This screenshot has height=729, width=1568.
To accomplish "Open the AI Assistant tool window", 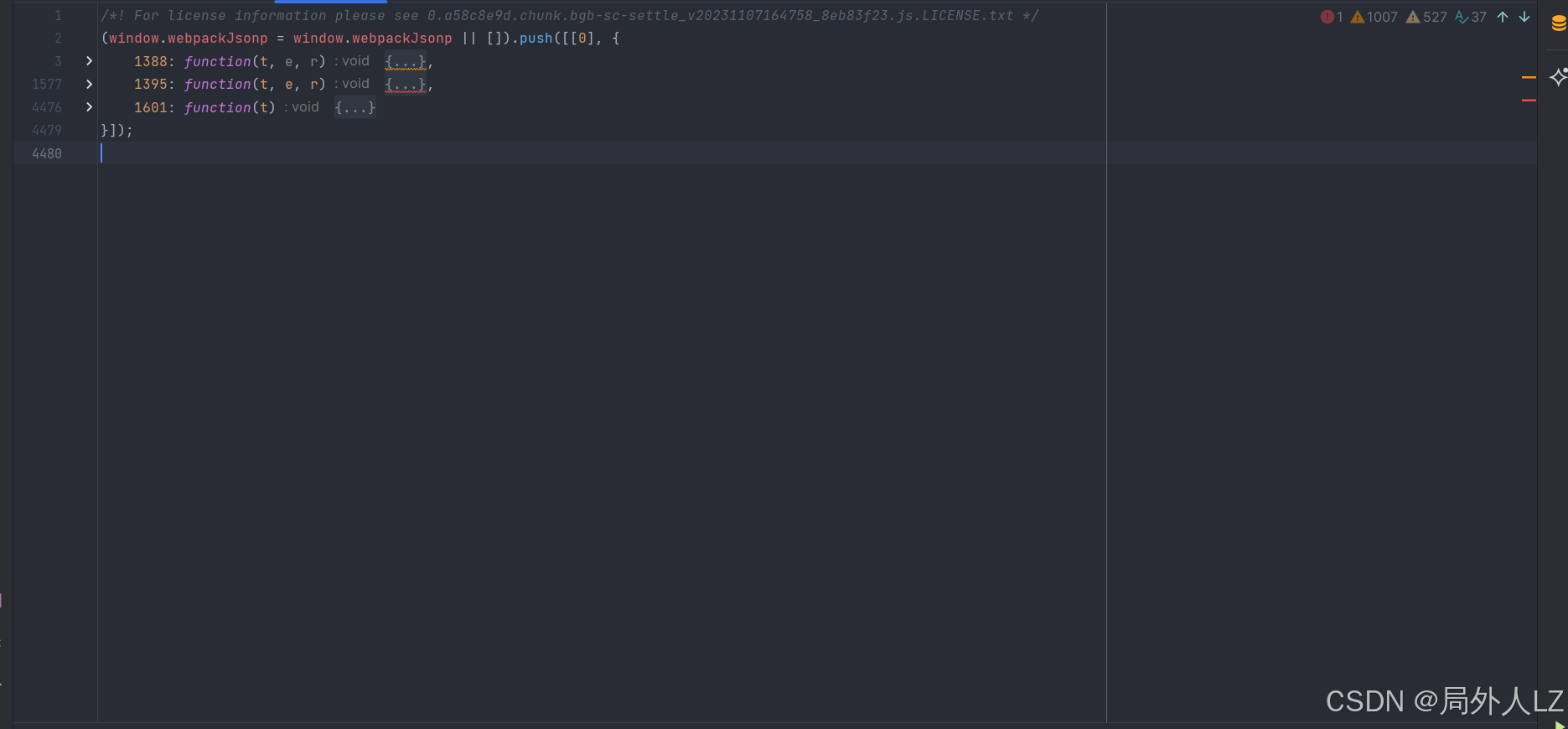I will pyautogui.click(x=1558, y=77).
